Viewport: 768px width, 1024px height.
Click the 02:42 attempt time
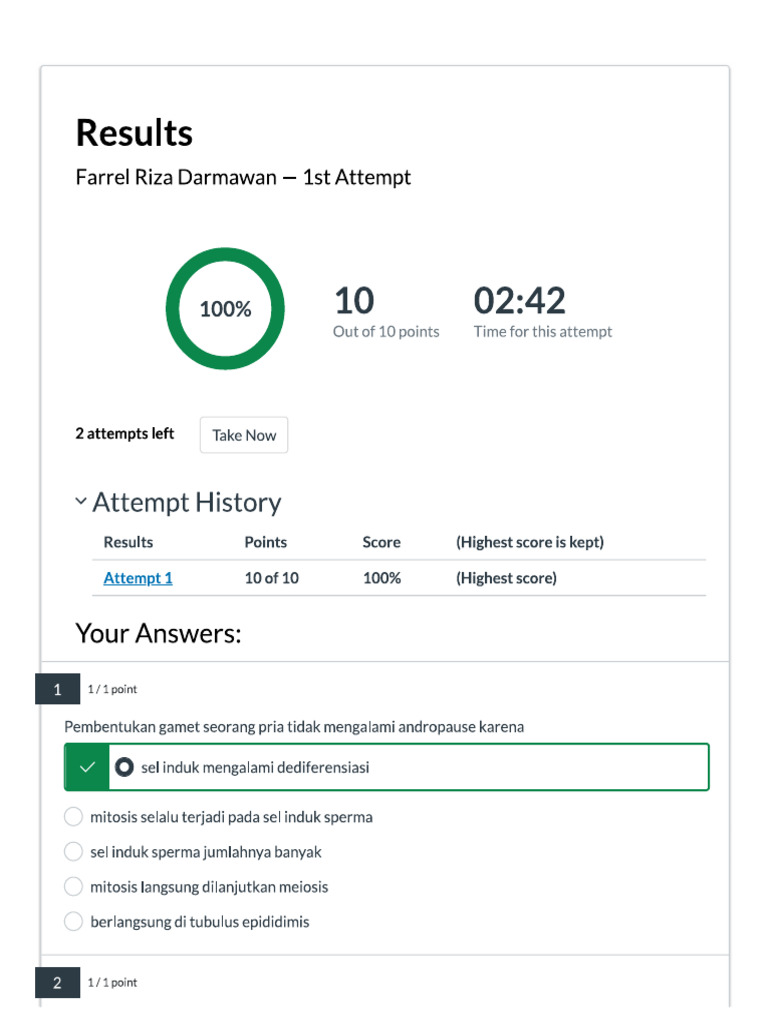click(x=519, y=301)
